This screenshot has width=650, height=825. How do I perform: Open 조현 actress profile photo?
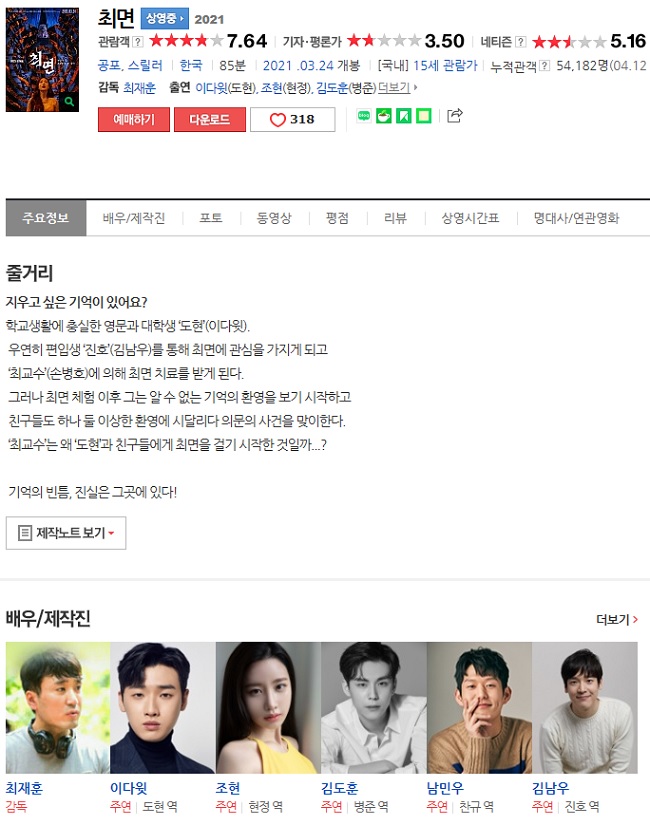[x=268, y=708]
